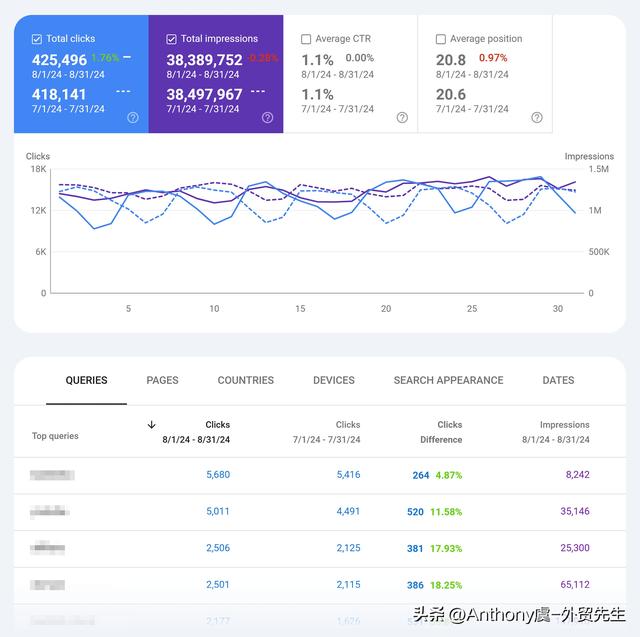Click the 20.6 July average position value

coord(451,95)
